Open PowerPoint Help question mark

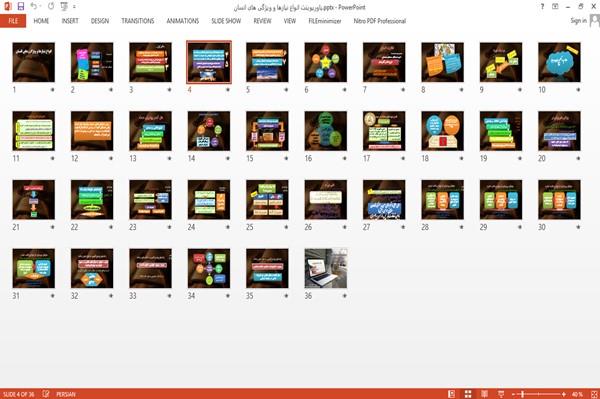click(542, 7)
